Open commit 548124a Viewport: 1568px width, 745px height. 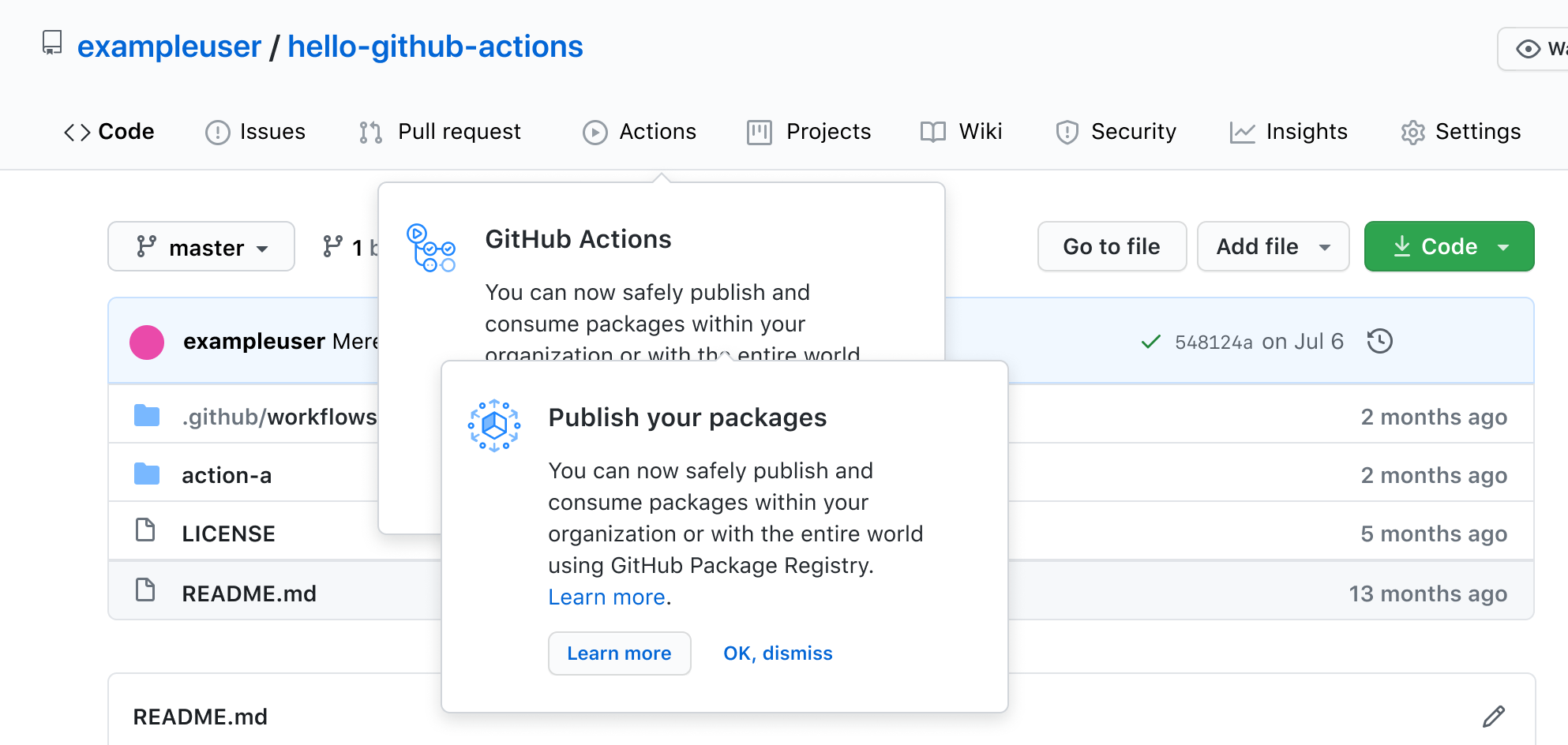click(1214, 342)
